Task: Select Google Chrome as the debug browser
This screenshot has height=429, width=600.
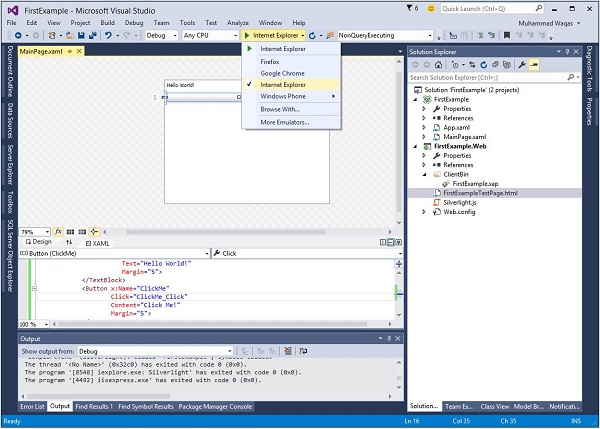Action: 283,72
